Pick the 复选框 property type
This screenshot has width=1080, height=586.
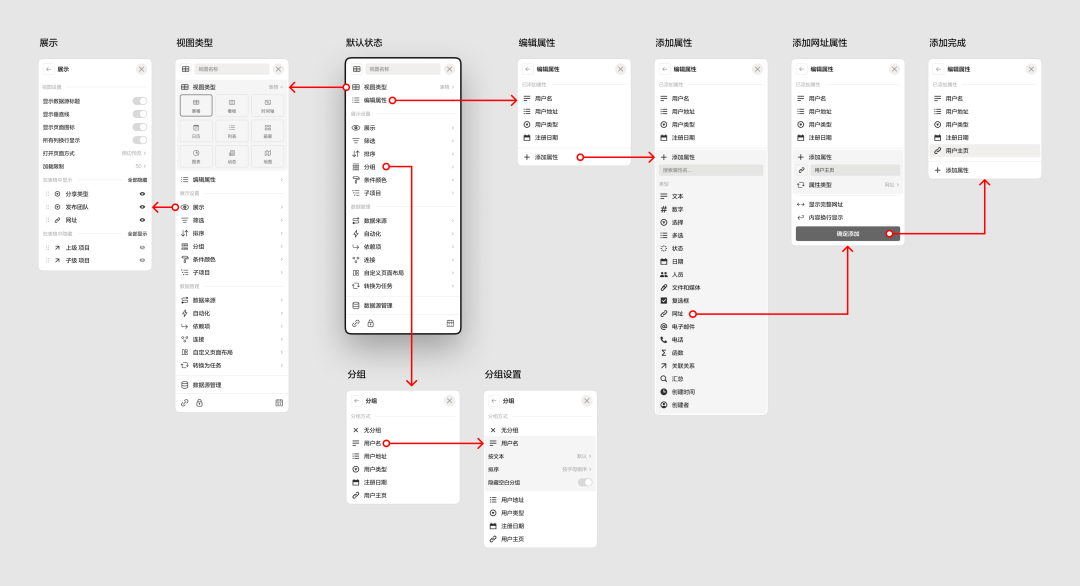[678, 300]
